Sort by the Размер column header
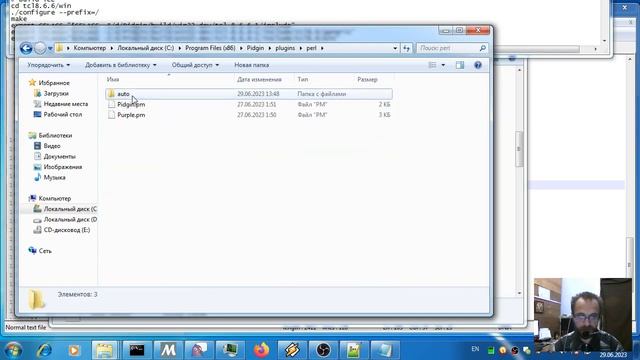 (x=367, y=80)
